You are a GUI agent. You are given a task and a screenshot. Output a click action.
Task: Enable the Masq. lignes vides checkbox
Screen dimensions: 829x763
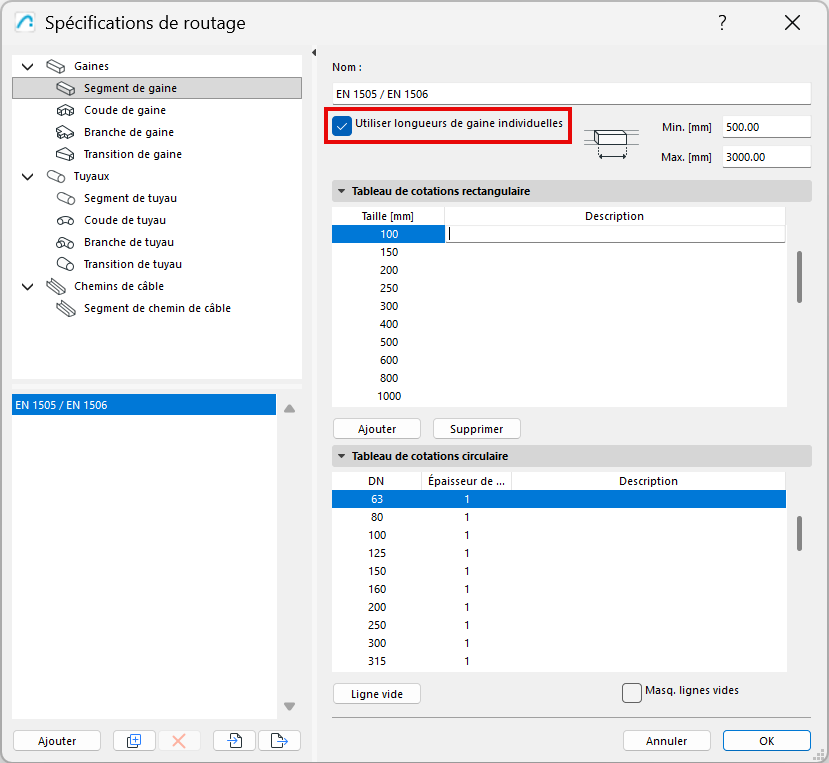click(631, 692)
